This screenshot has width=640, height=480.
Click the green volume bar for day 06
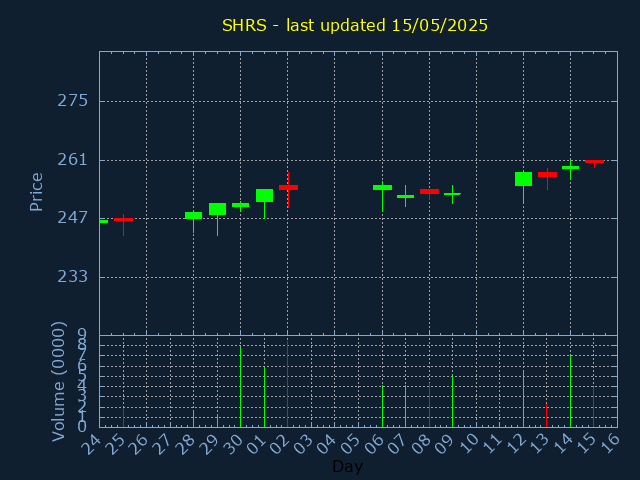382,406
